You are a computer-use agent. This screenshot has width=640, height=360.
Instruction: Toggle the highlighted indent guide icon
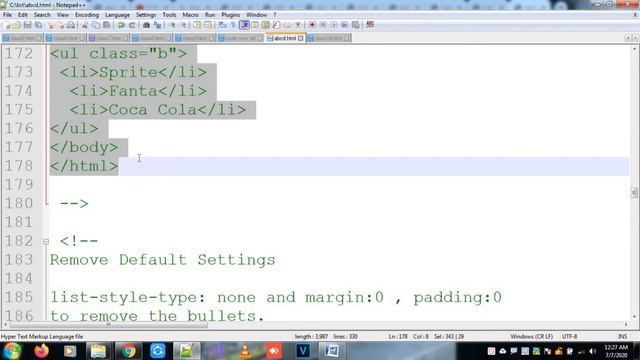[x=244, y=25]
